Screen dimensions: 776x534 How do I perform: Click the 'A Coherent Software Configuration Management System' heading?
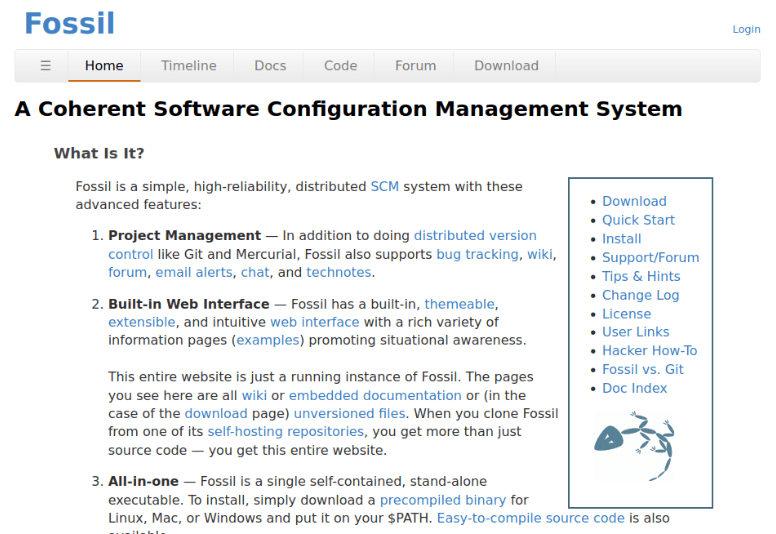[x=348, y=109]
